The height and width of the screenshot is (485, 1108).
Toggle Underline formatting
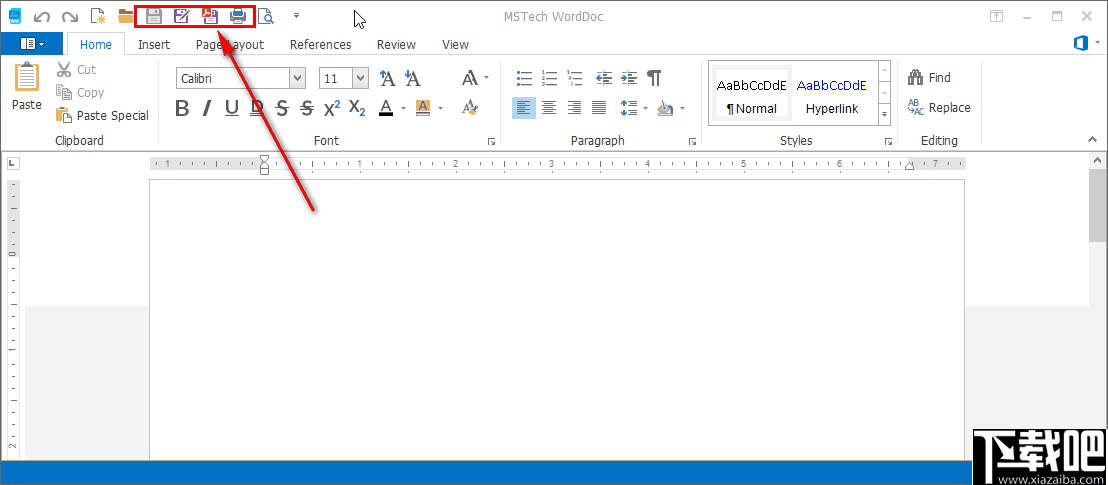click(232, 108)
